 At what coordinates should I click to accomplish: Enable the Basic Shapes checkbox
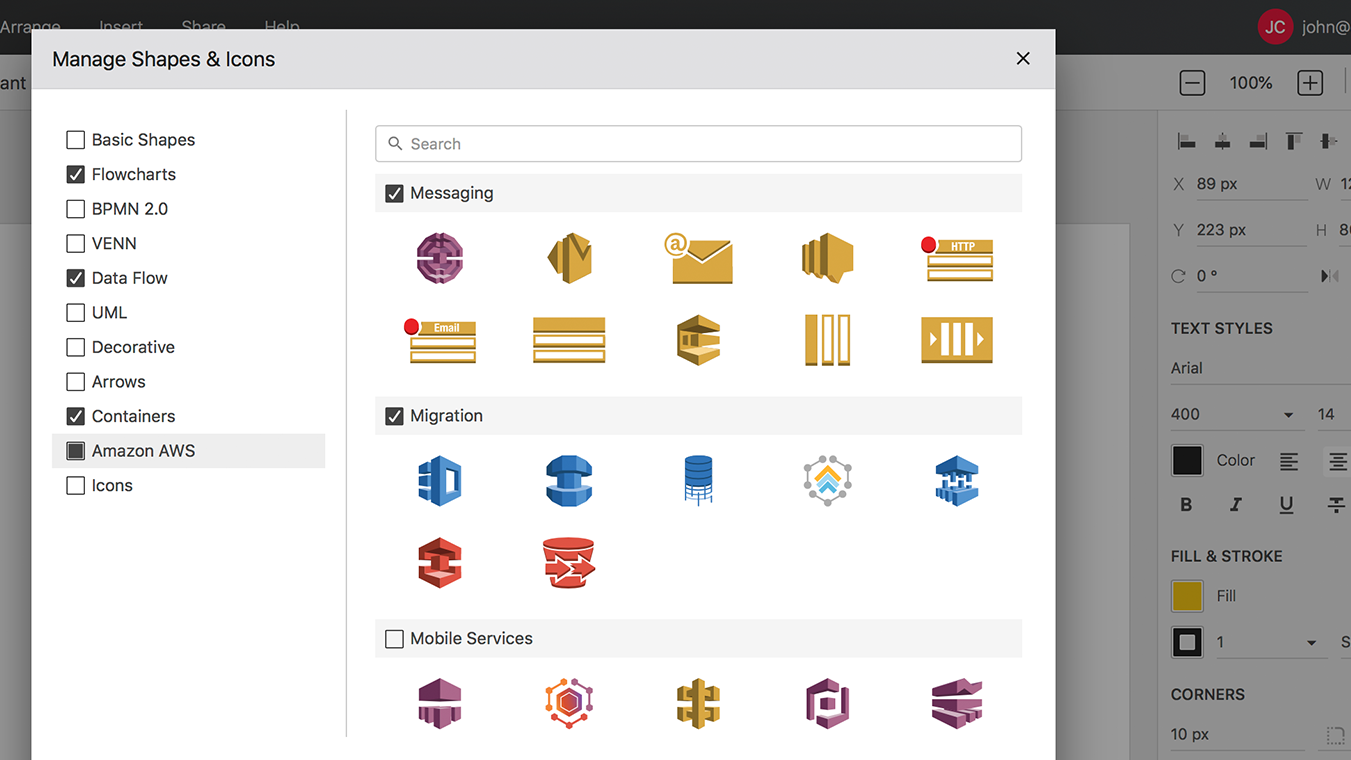pos(75,140)
